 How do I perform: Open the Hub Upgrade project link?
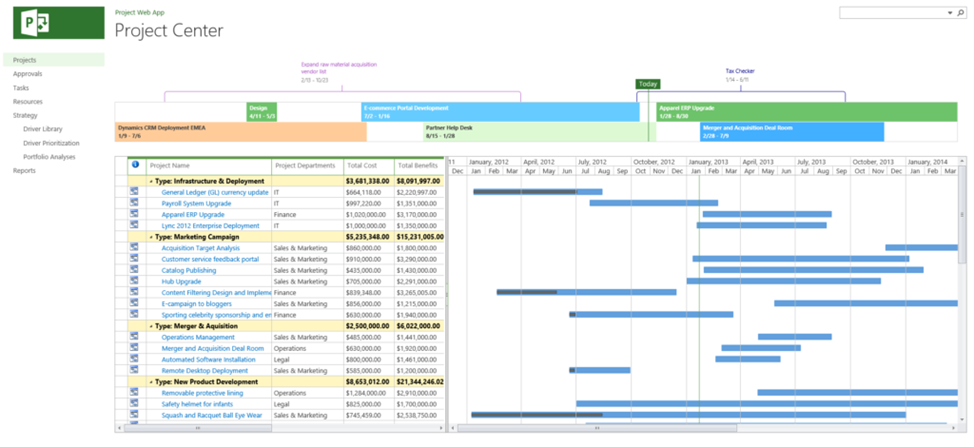[180, 282]
